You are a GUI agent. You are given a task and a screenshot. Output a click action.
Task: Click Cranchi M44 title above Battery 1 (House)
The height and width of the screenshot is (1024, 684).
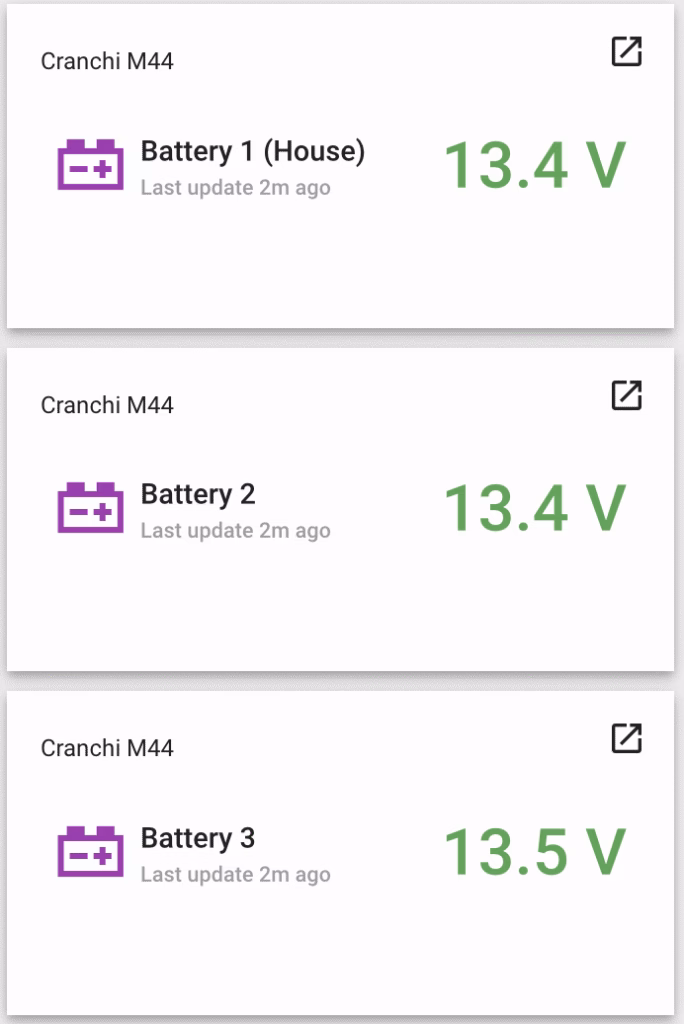(107, 61)
